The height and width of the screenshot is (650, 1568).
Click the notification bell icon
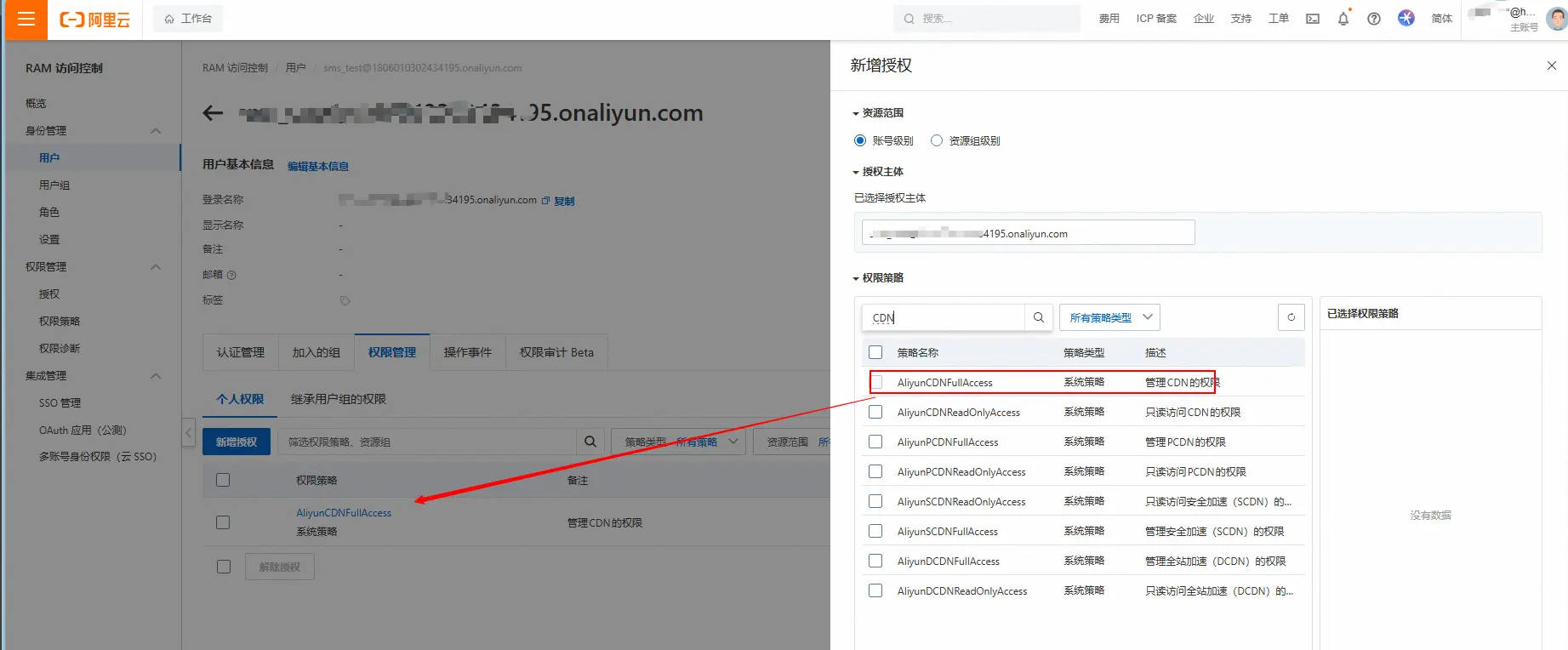pyautogui.click(x=1343, y=19)
